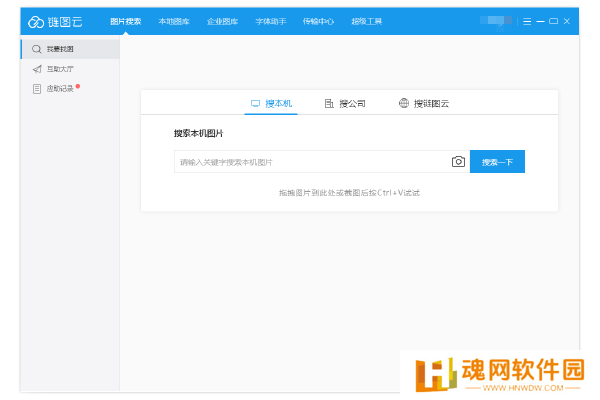The width and height of the screenshot is (600, 400).
Task: Open 求助记录 with the document icon
Action: 70,89
